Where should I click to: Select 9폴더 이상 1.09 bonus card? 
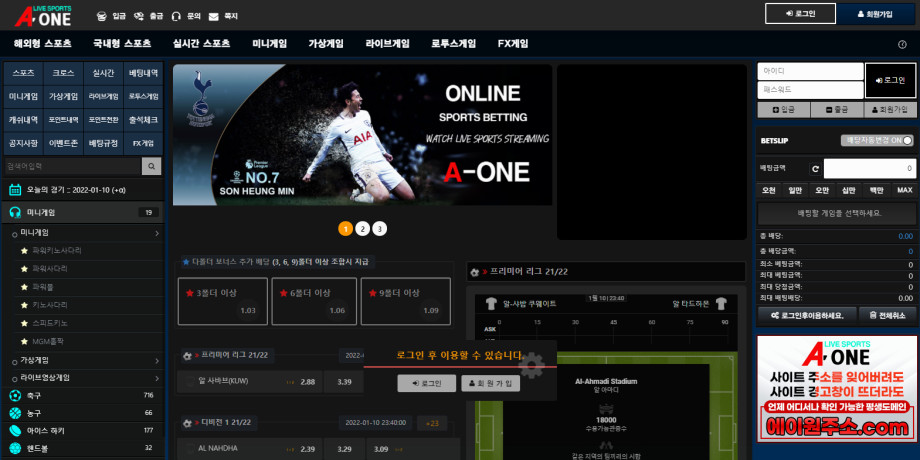point(406,302)
